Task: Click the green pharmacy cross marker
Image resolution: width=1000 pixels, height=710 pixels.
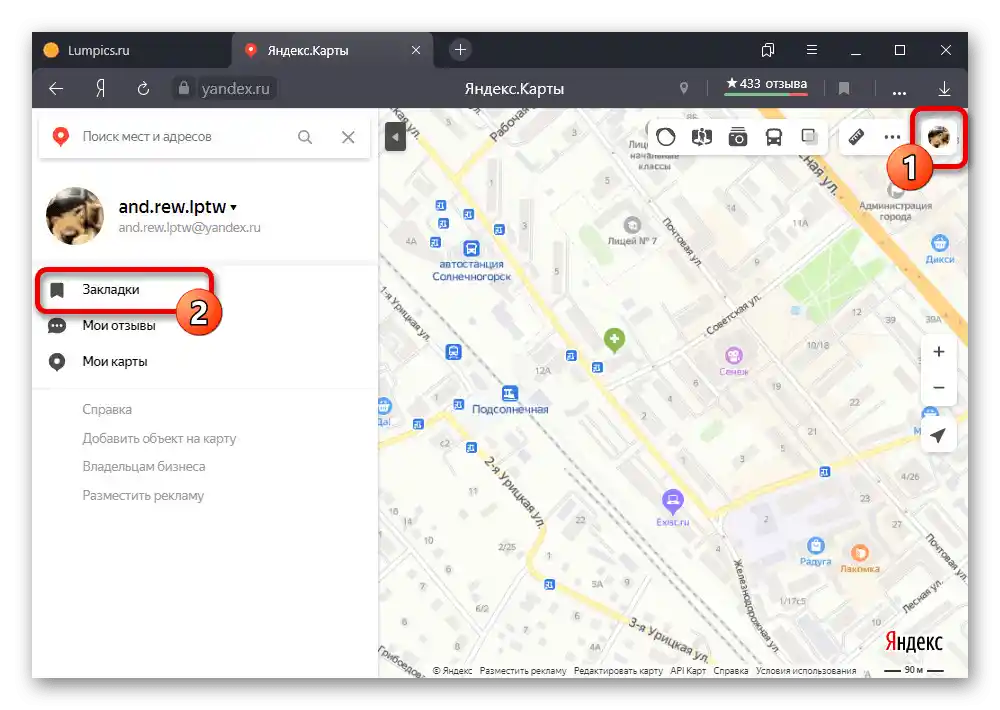Action: (x=614, y=339)
